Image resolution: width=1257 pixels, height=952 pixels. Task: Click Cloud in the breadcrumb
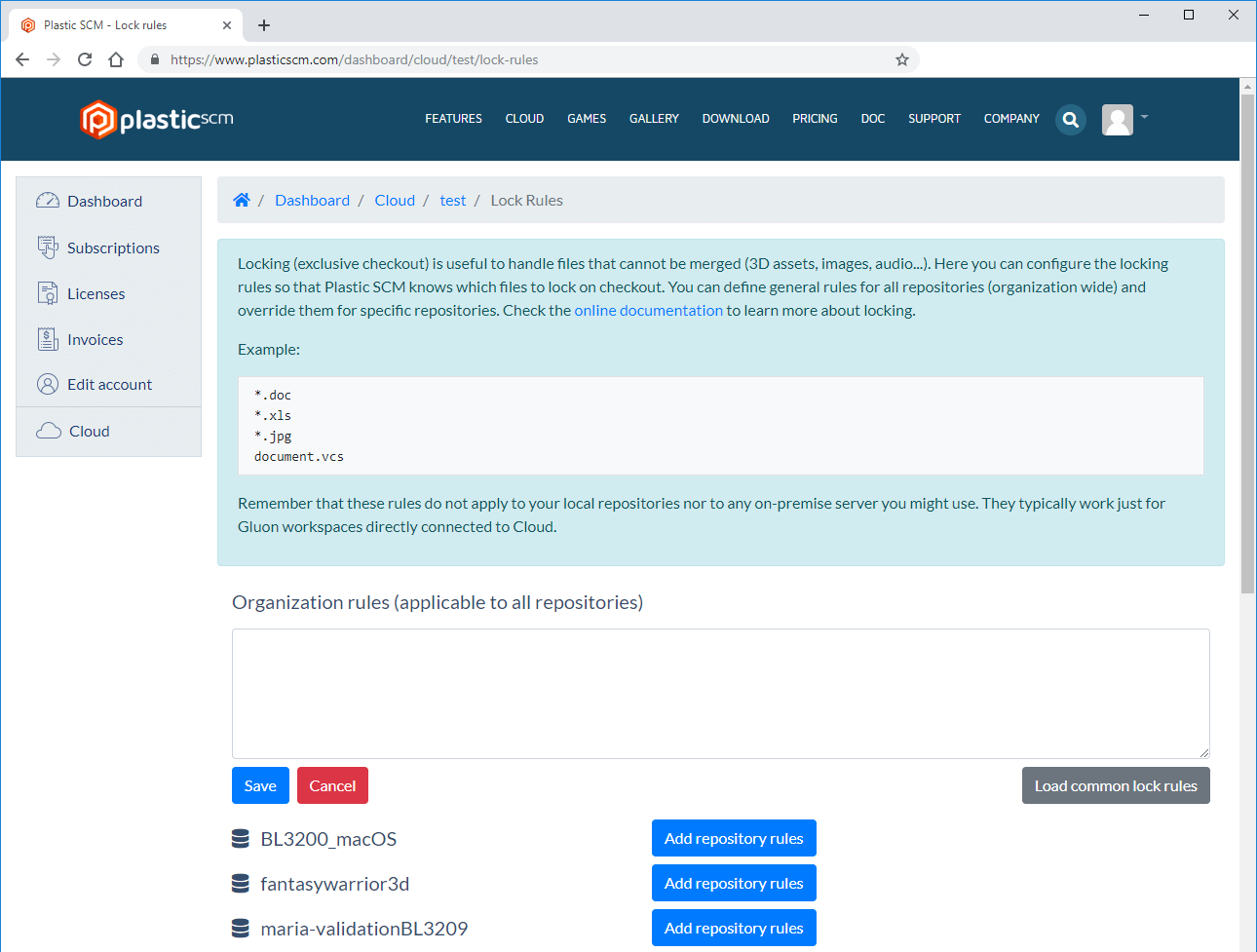pyautogui.click(x=395, y=200)
